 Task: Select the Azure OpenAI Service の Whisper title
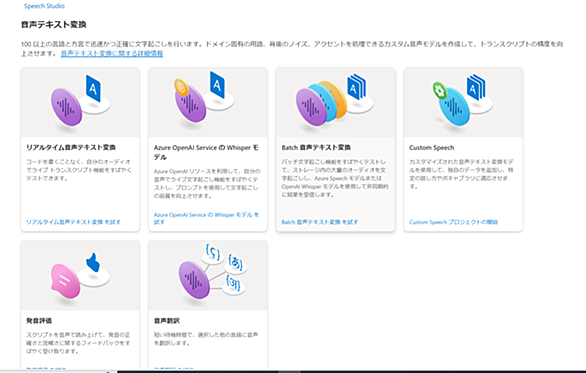pyautogui.click(x=206, y=152)
